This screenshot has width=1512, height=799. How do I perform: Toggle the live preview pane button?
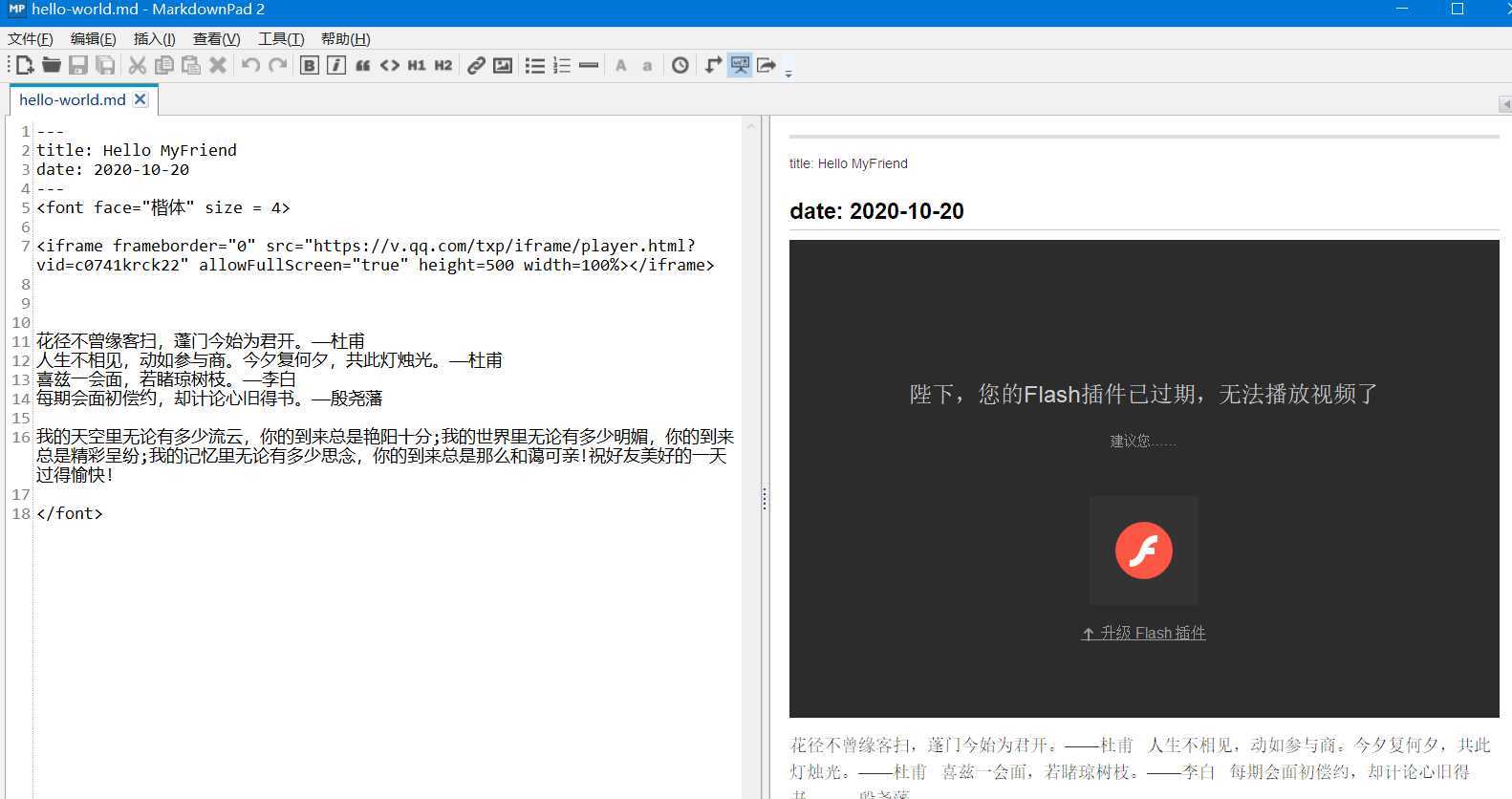(x=740, y=65)
